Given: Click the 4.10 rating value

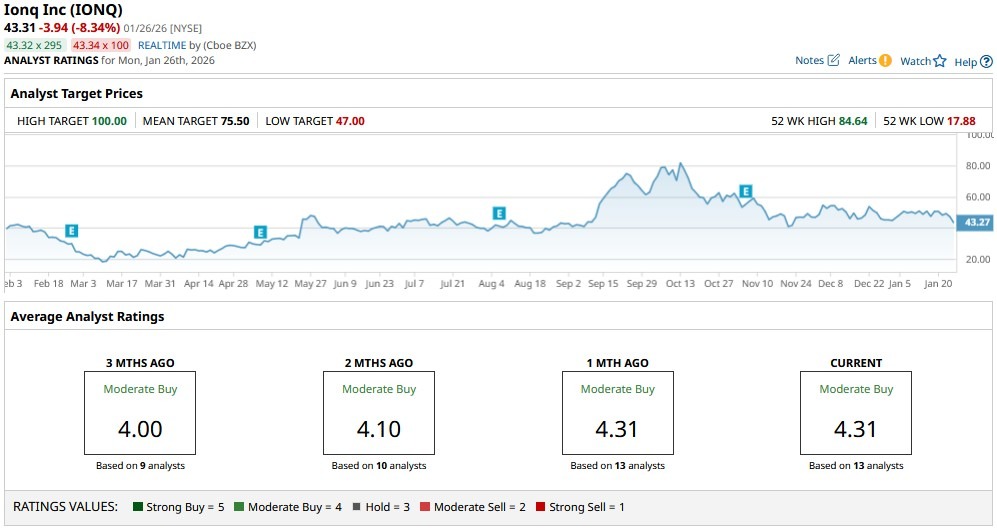Looking at the screenshot, I should (379, 429).
